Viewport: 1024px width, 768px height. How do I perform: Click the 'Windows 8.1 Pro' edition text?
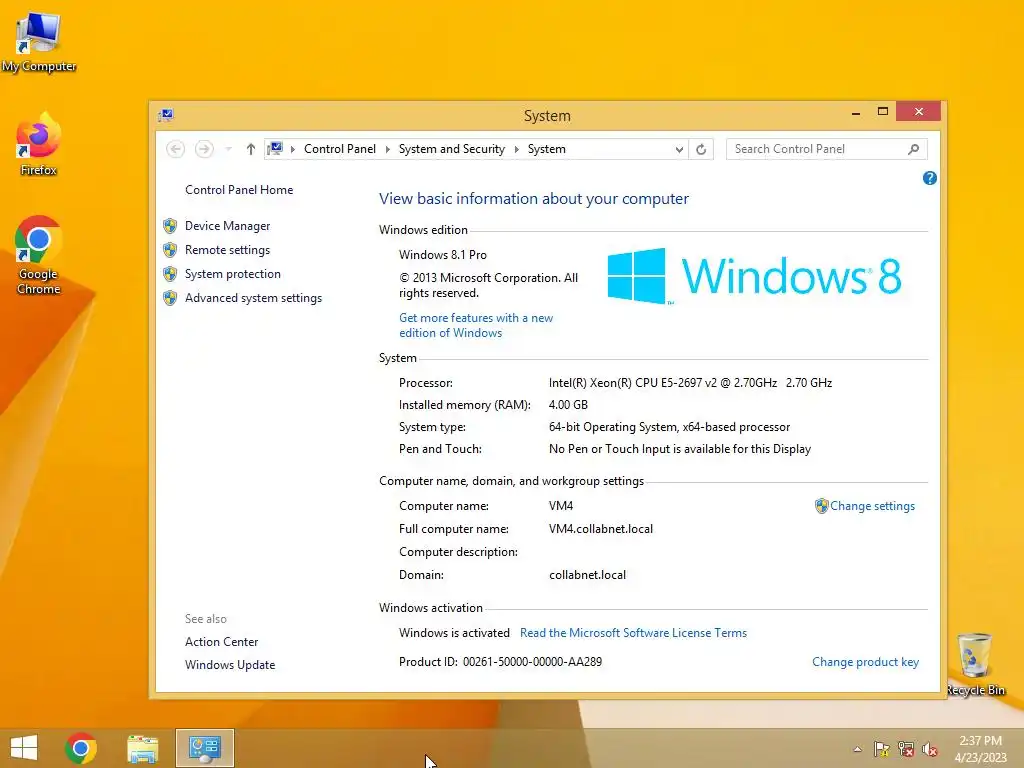[443, 255]
